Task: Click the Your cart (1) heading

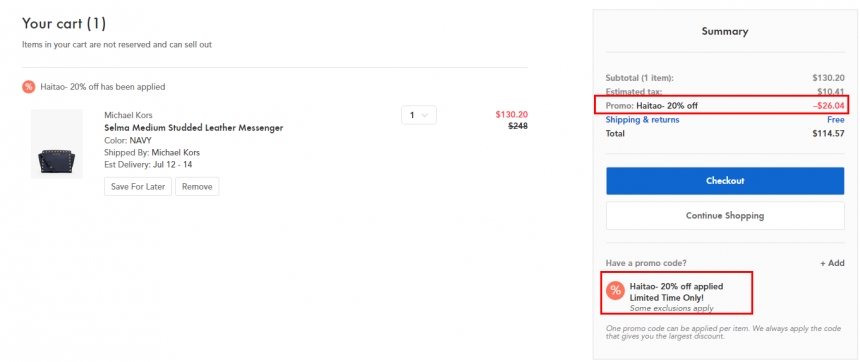Action: (64, 24)
